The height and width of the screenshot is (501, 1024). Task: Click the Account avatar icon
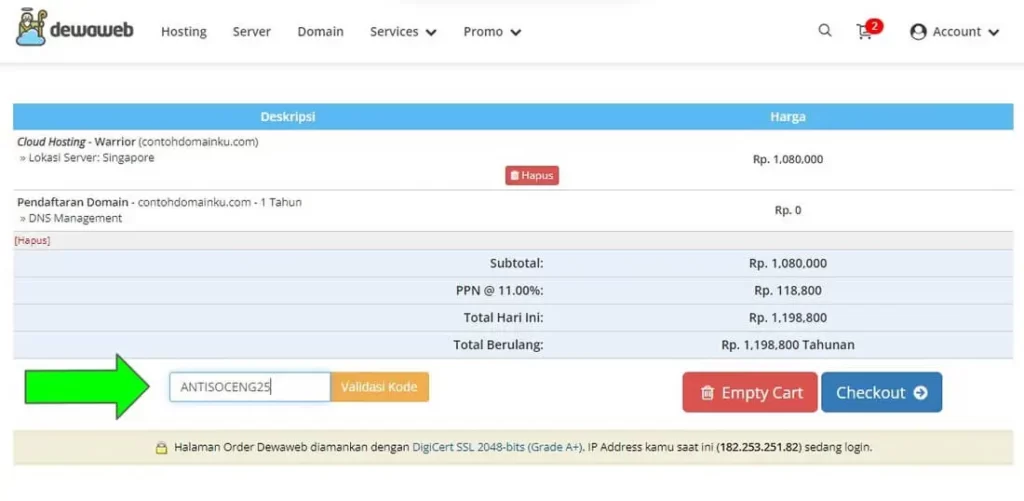(x=918, y=31)
